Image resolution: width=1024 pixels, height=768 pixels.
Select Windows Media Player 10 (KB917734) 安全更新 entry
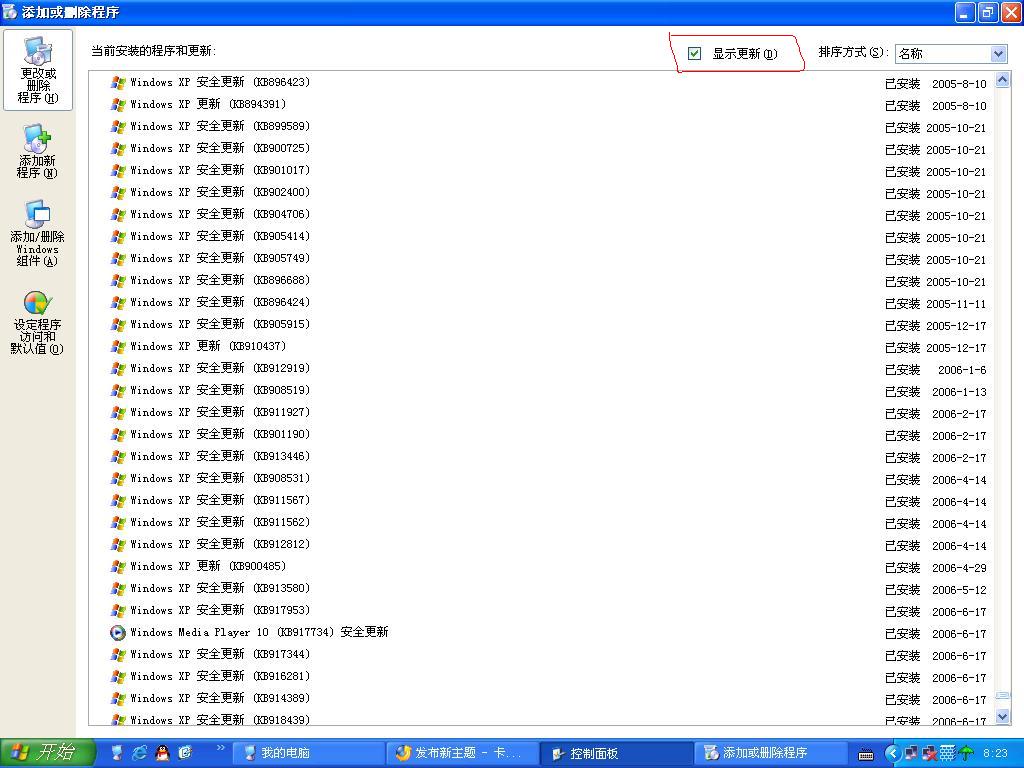point(259,633)
